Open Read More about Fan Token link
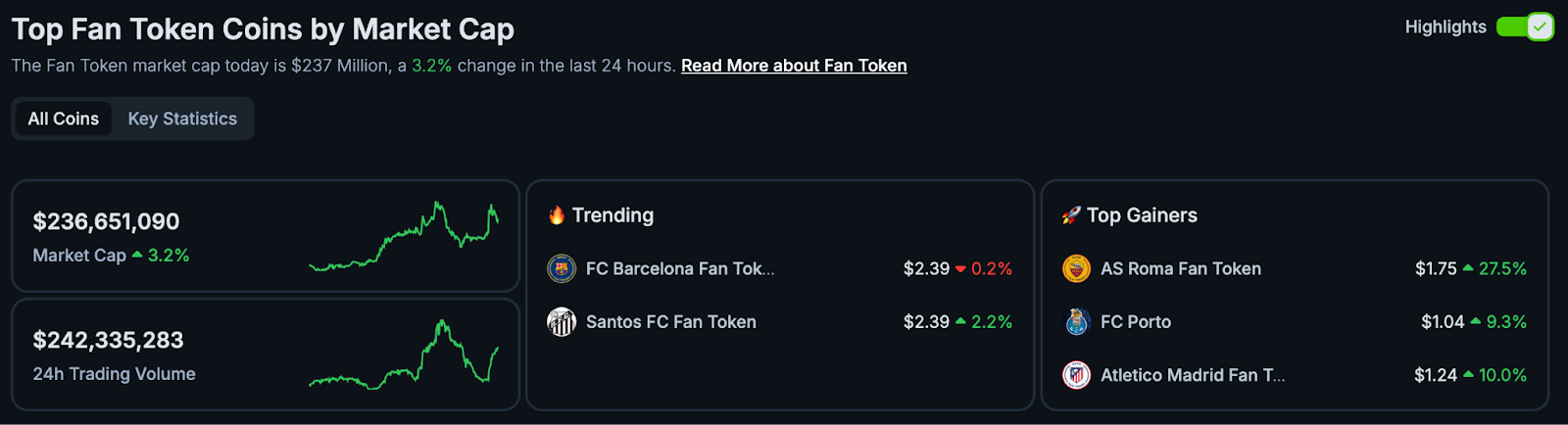 pyautogui.click(x=794, y=66)
